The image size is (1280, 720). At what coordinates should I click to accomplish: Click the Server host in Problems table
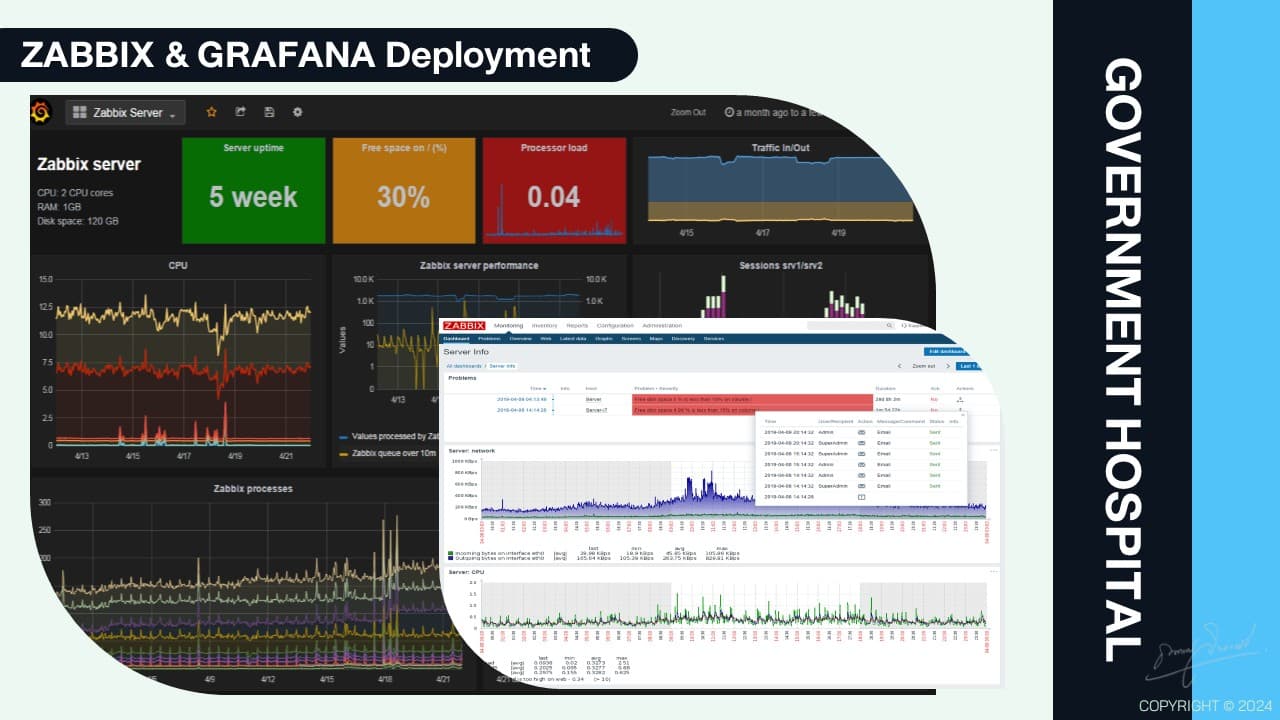[593, 399]
